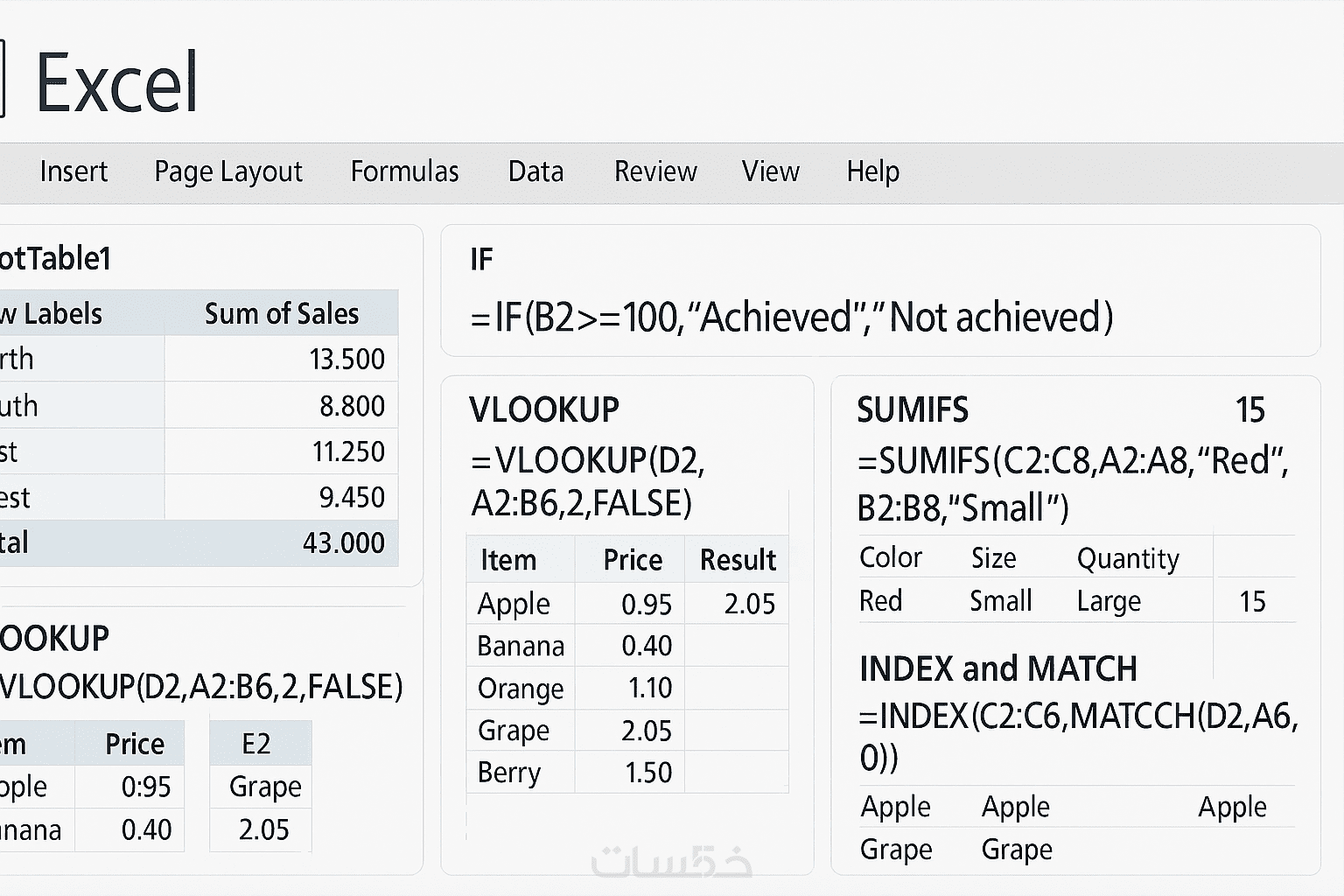This screenshot has height=896, width=1344.
Task: Select the Result column header
Action: pyautogui.click(x=738, y=560)
